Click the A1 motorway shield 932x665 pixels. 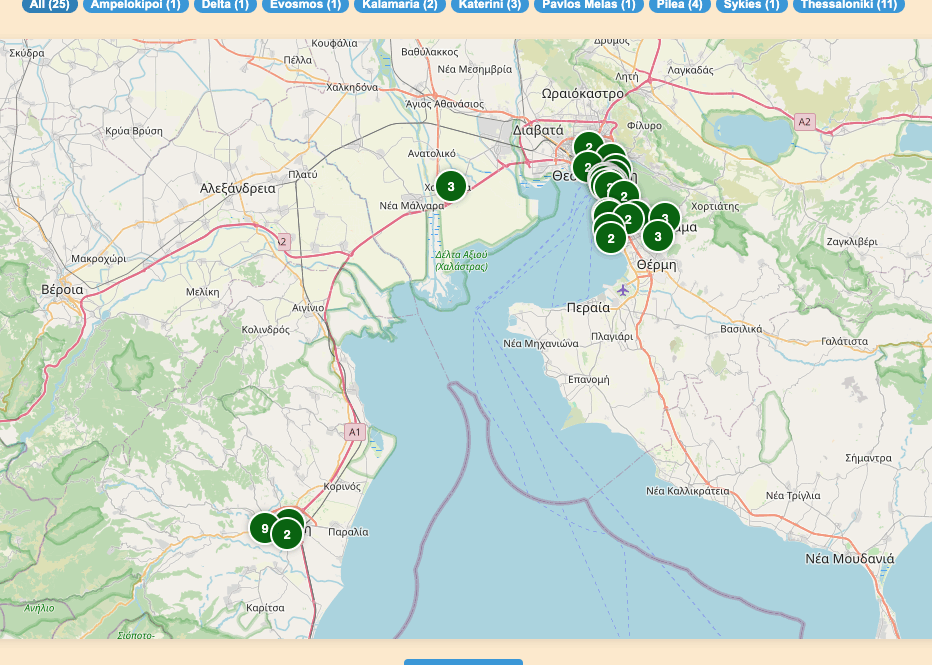point(354,432)
